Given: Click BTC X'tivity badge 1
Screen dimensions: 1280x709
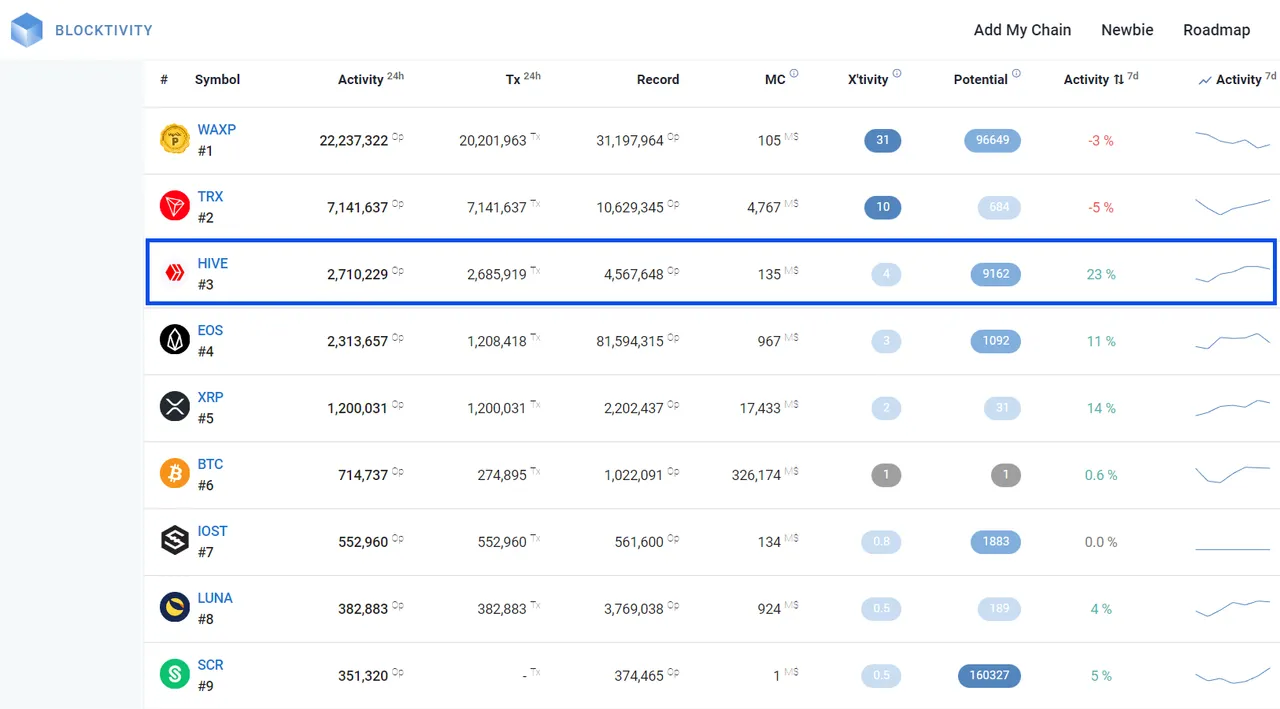Looking at the screenshot, I should 885,475.
